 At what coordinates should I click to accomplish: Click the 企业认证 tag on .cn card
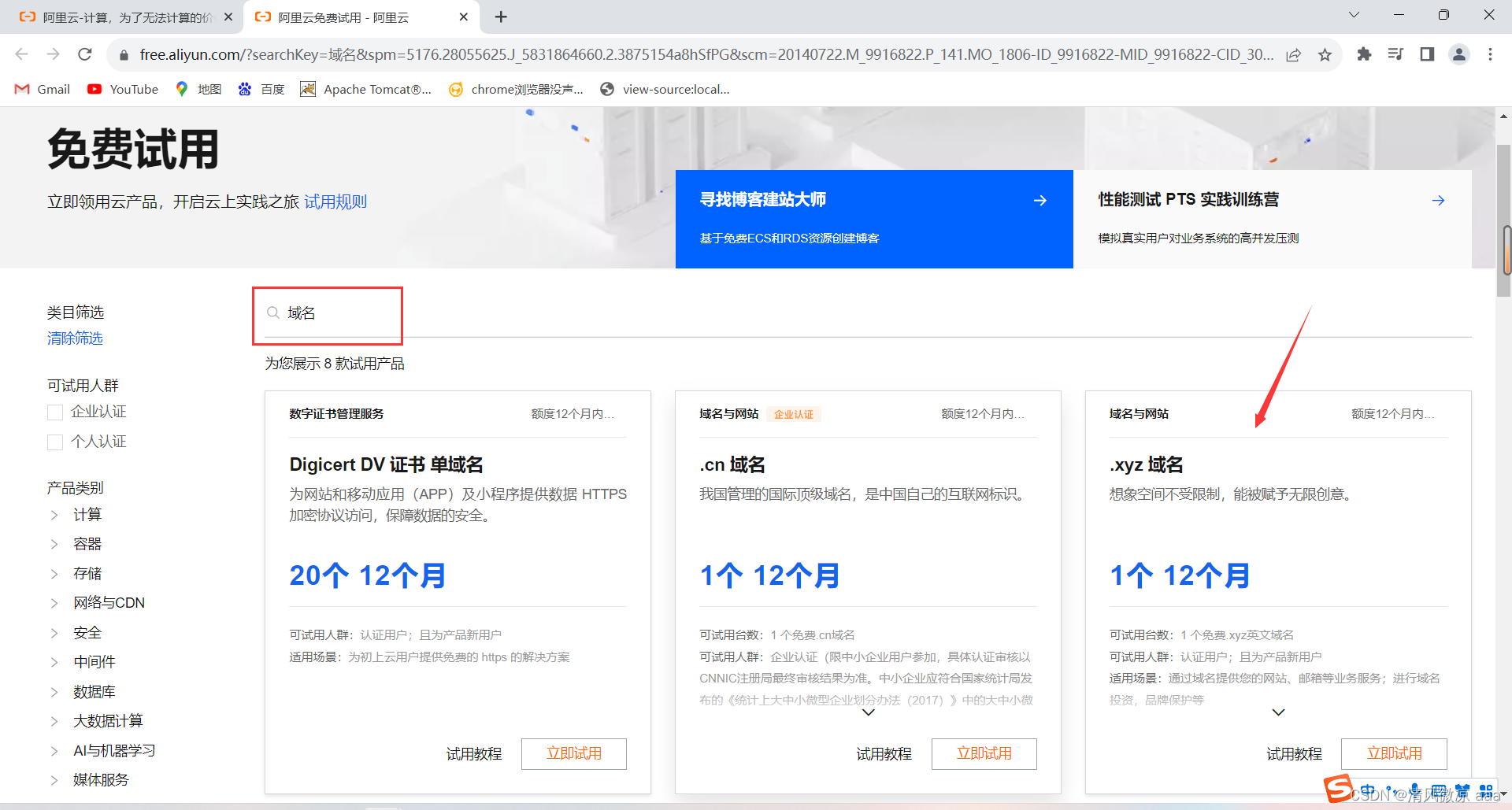click(794, 414)
